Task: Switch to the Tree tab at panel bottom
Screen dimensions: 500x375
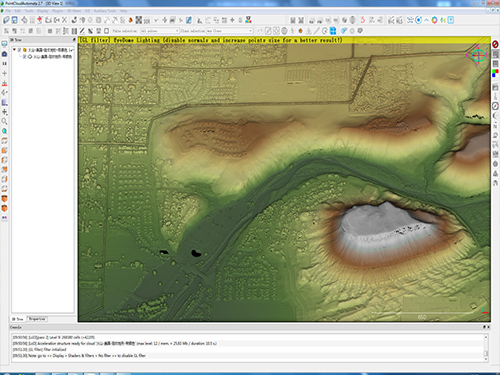Action: tap(18, 319)
